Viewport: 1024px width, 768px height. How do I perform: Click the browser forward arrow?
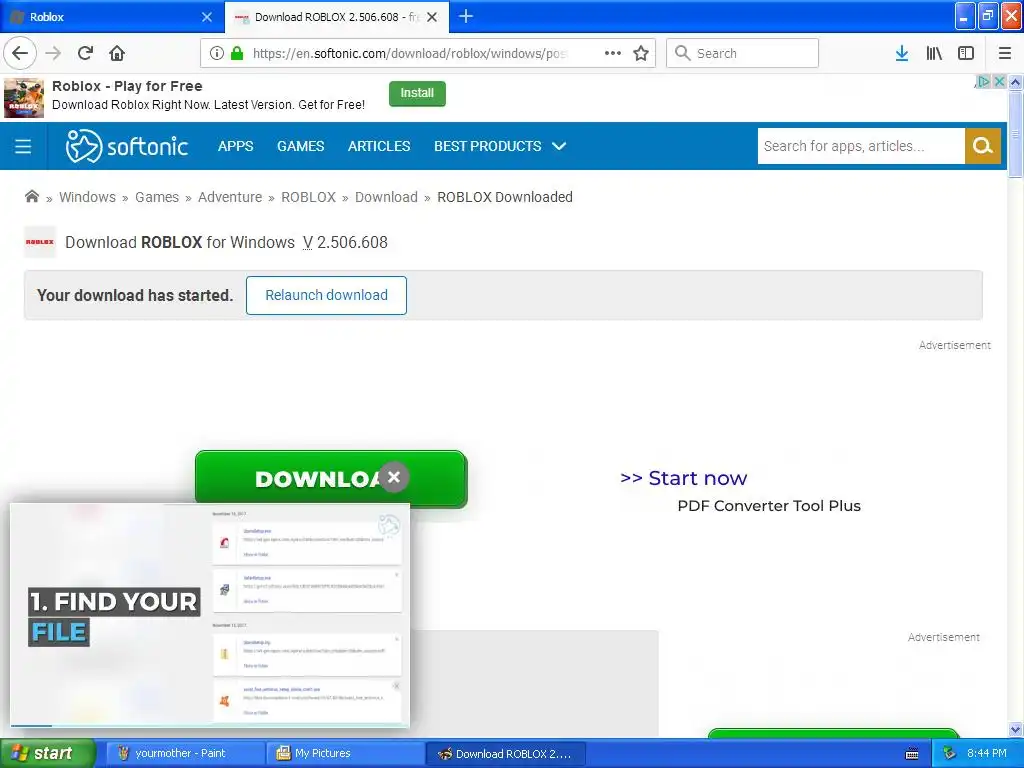tap(53, 54)
